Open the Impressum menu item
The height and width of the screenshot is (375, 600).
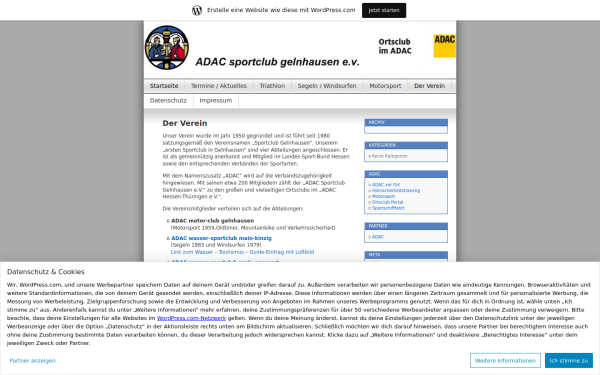tap(215, 101)
